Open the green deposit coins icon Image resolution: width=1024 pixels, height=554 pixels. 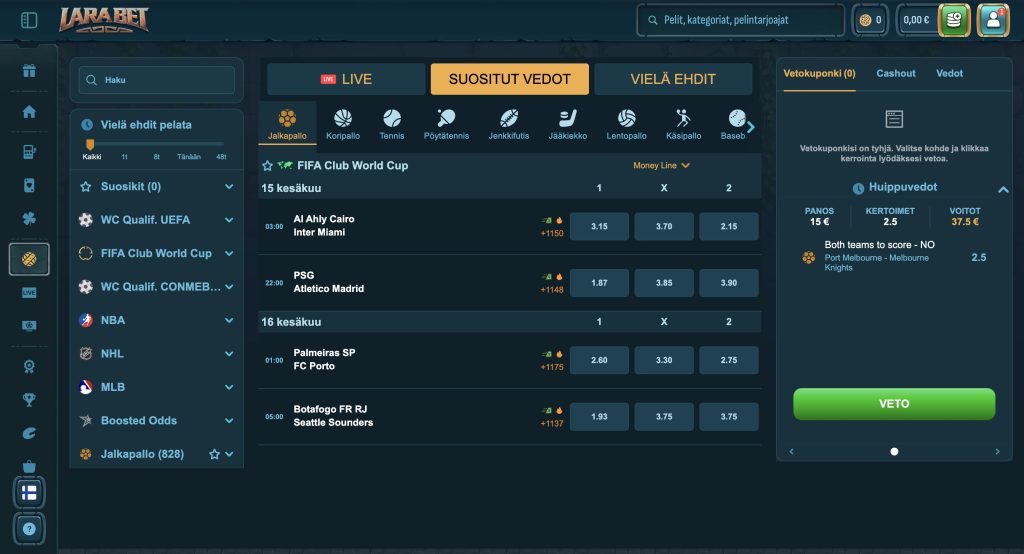(953, 20)
